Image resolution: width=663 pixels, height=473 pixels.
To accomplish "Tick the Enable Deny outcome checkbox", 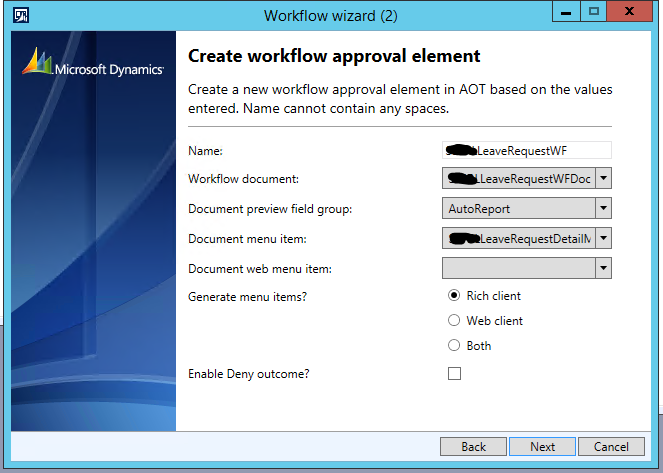I will pyautogui.click(x=455, y=374).
